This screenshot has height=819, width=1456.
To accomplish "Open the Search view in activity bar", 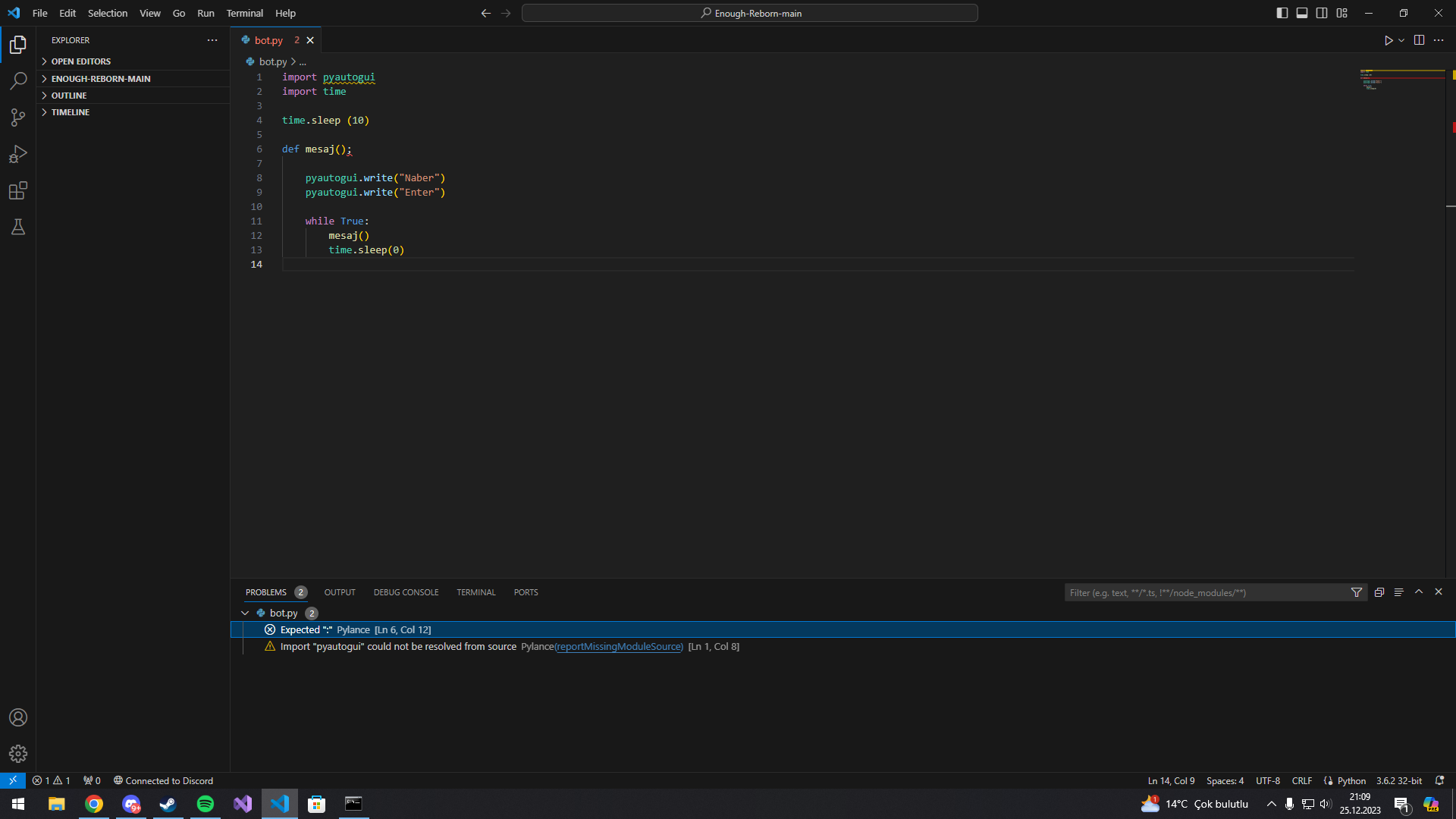I will [18, 81].
